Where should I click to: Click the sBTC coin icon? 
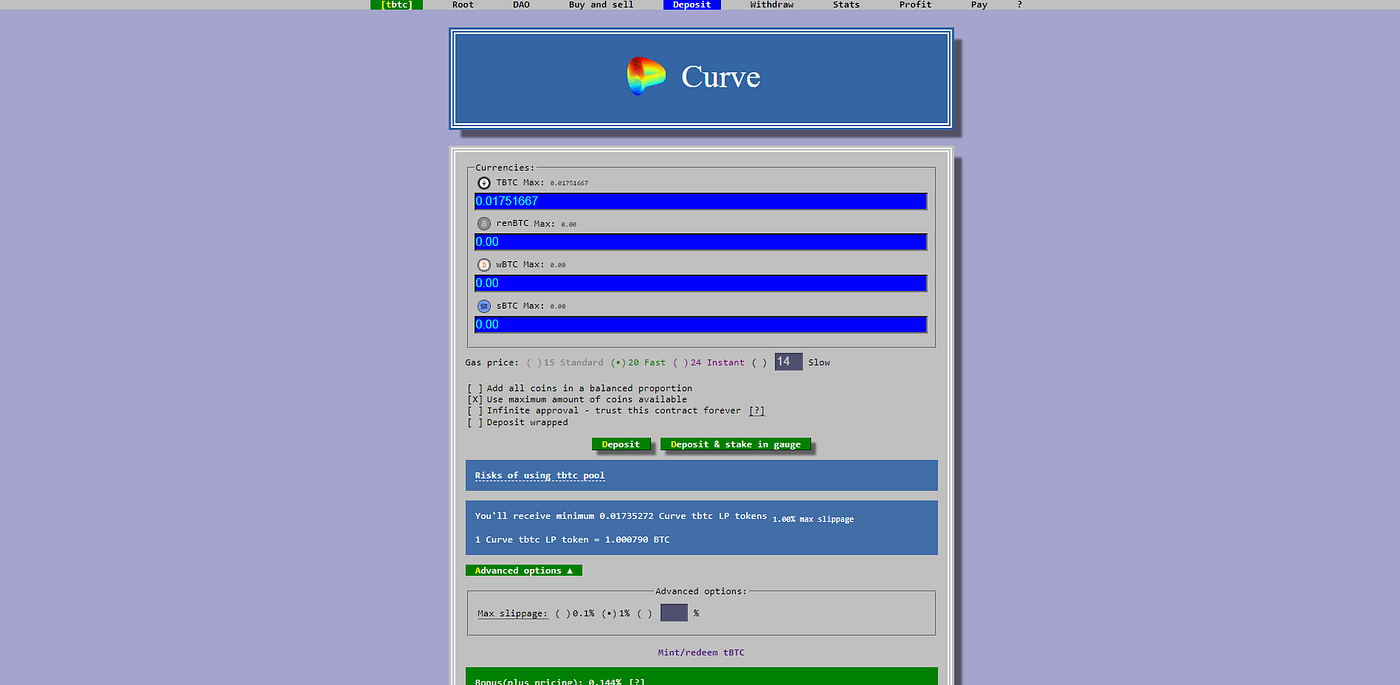click(x=484, y=306)
